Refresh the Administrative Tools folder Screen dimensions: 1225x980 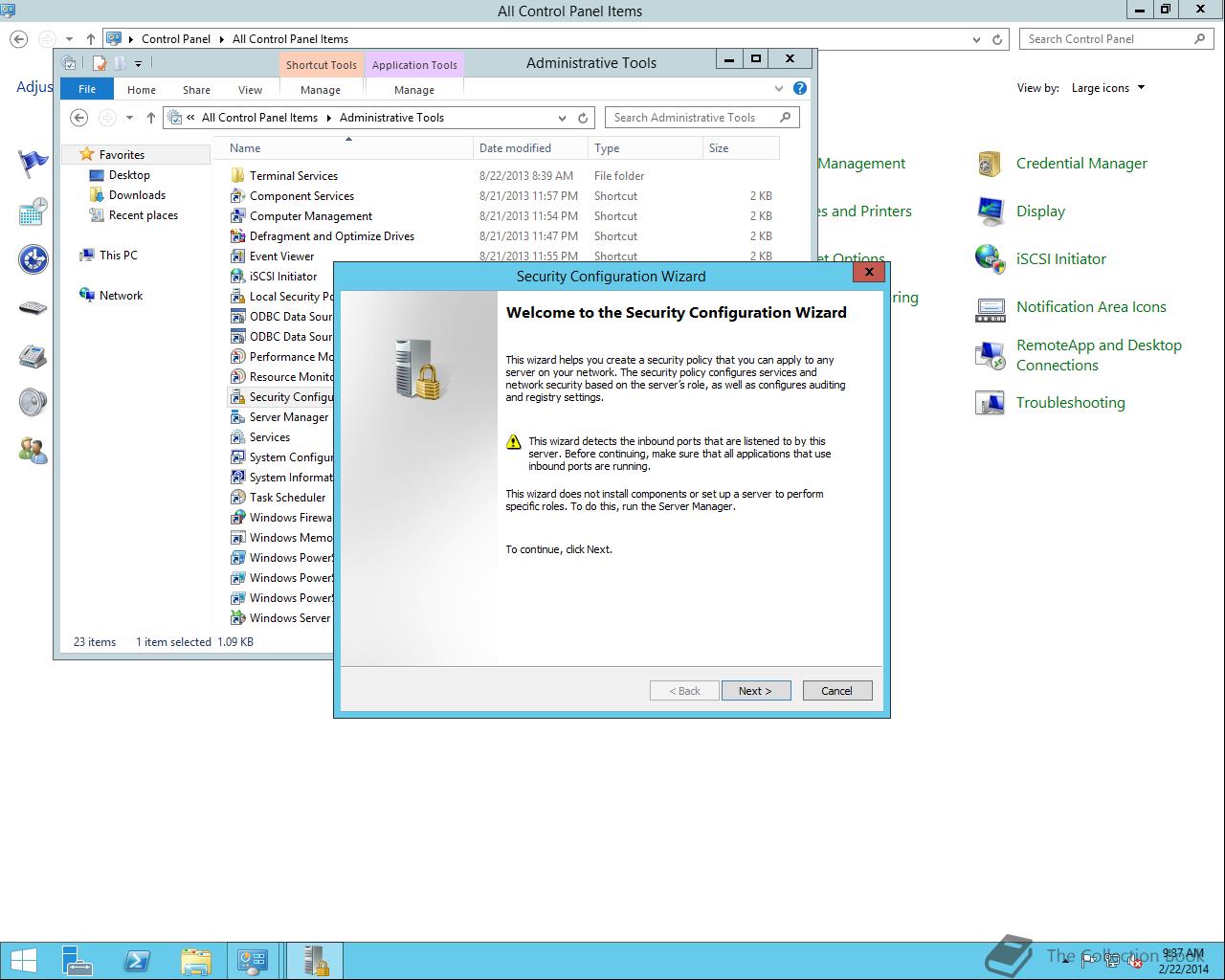coord(583,118)
